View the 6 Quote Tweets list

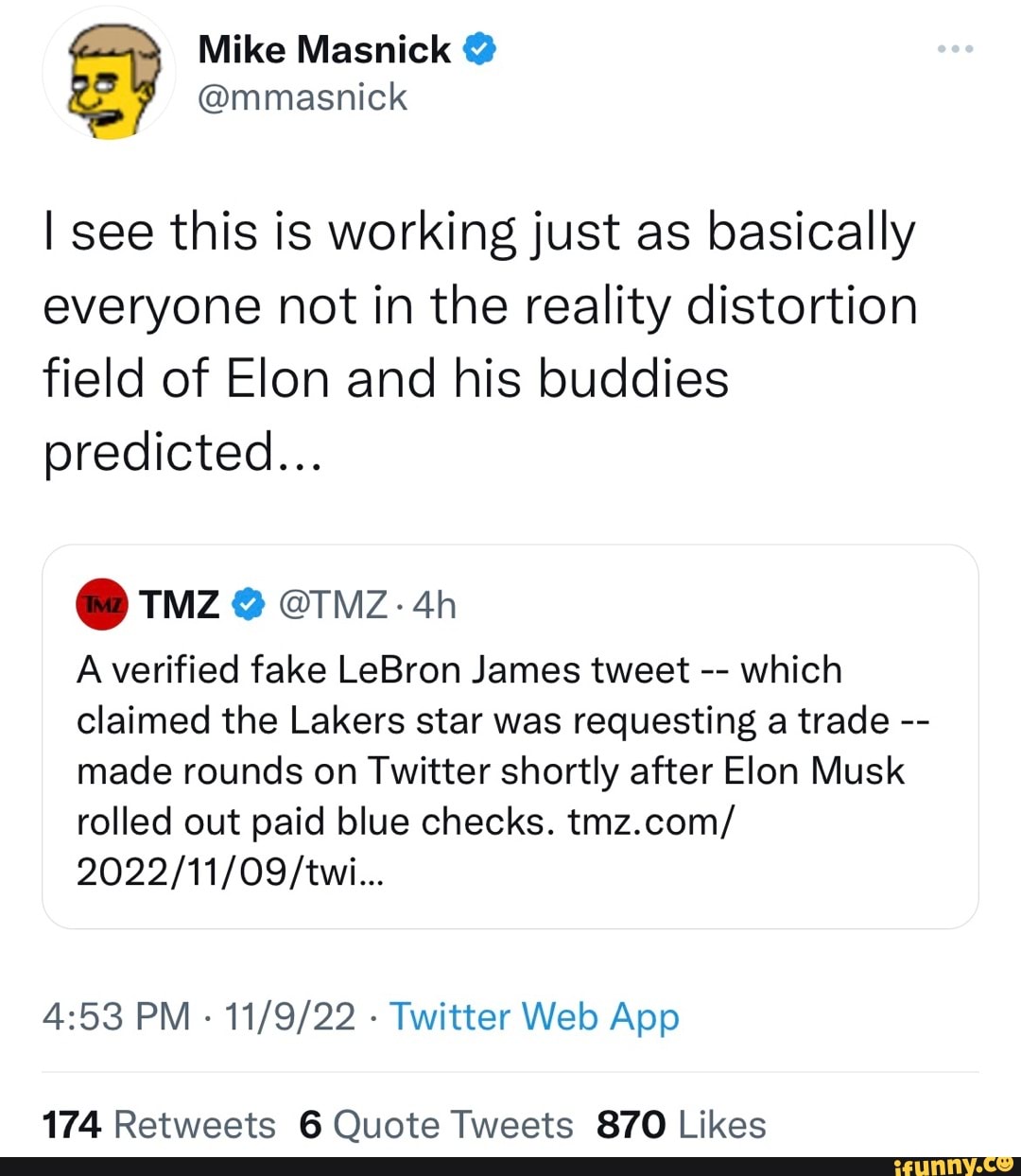[x=436, y=1125]
